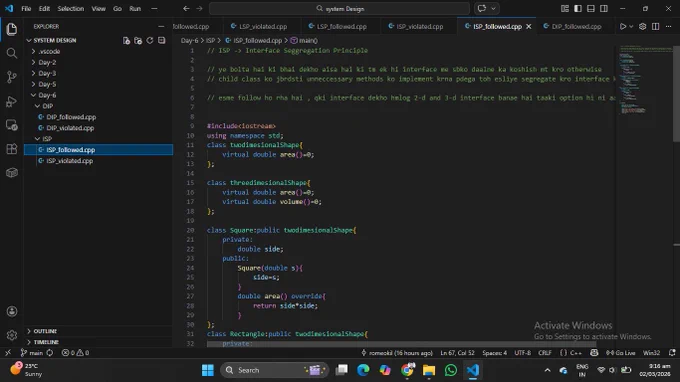The height and width of the screenshot is (382, 680).
Task: Split the editor to the right
Action: pyautogui.click(x=655, y=26)
